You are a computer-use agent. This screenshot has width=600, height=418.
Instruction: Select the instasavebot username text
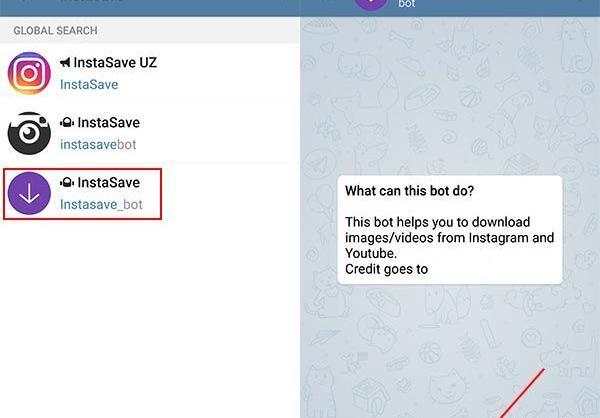pos(98,144)
